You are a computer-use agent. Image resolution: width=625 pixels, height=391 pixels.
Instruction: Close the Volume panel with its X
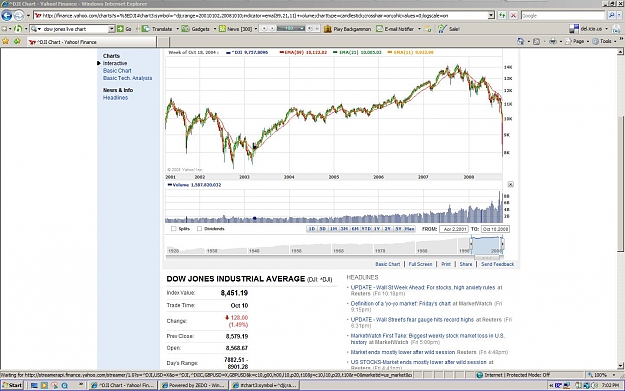(x=511, y=184)
